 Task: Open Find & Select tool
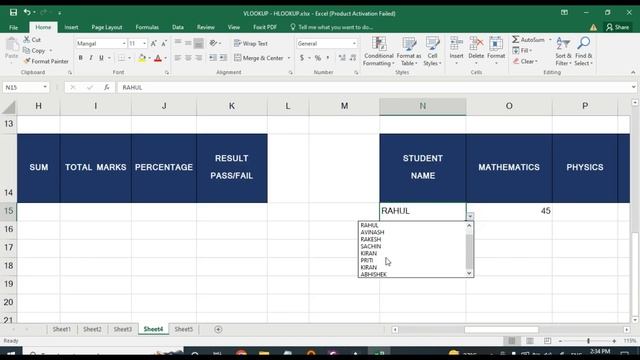pos(583,51)
